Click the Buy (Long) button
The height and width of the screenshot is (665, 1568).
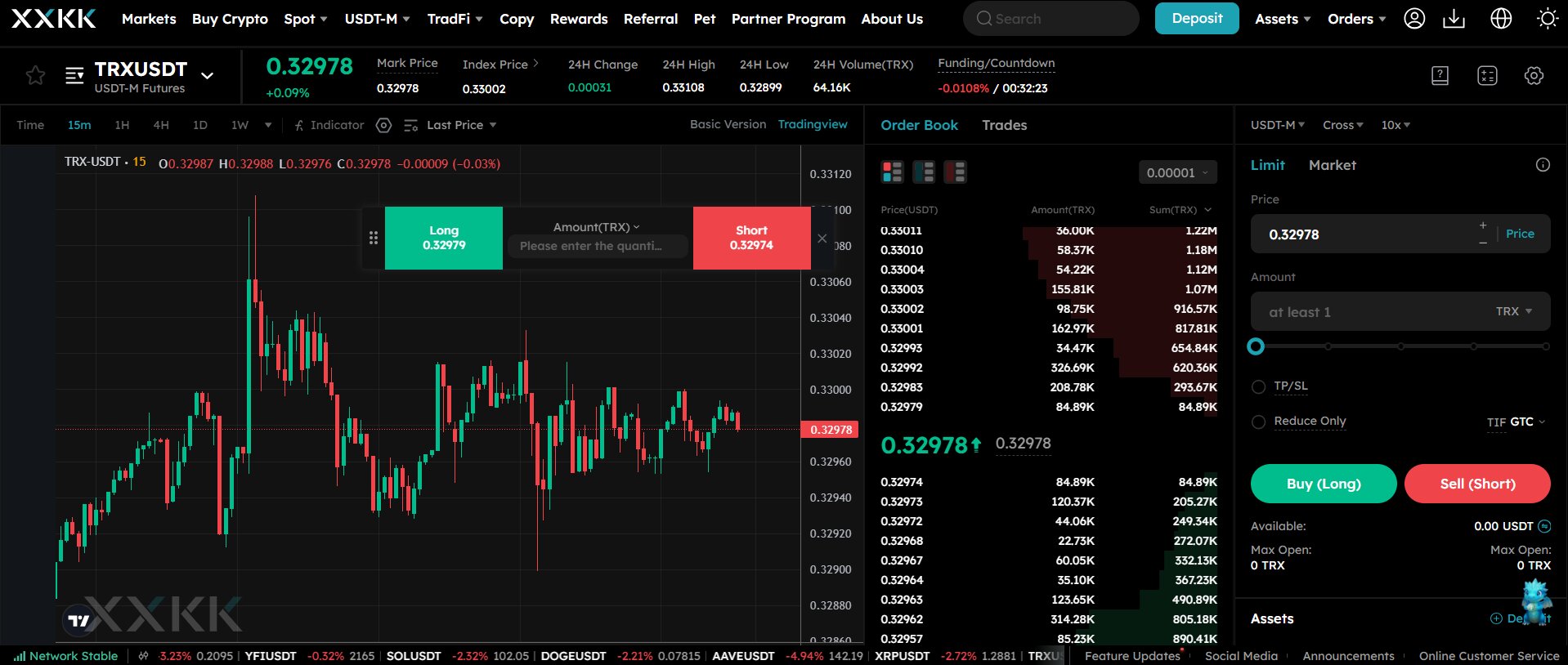click(x=1324, y=484)
